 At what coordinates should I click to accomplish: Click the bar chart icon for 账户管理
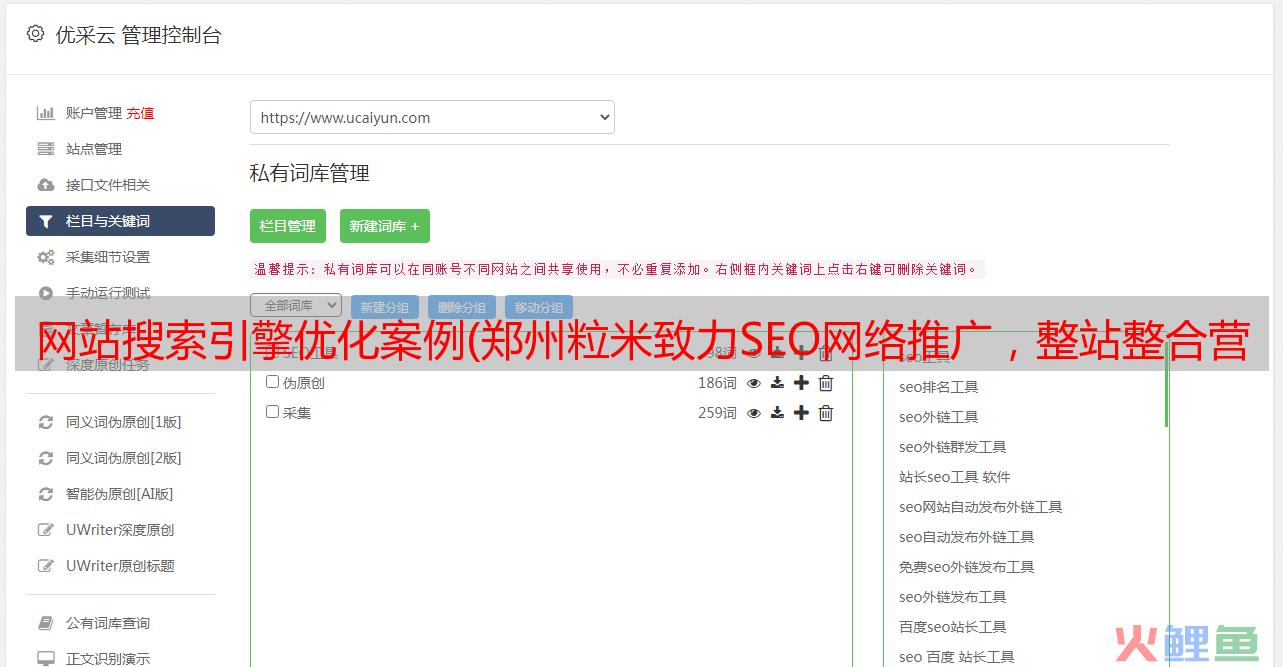pos(46,113)
